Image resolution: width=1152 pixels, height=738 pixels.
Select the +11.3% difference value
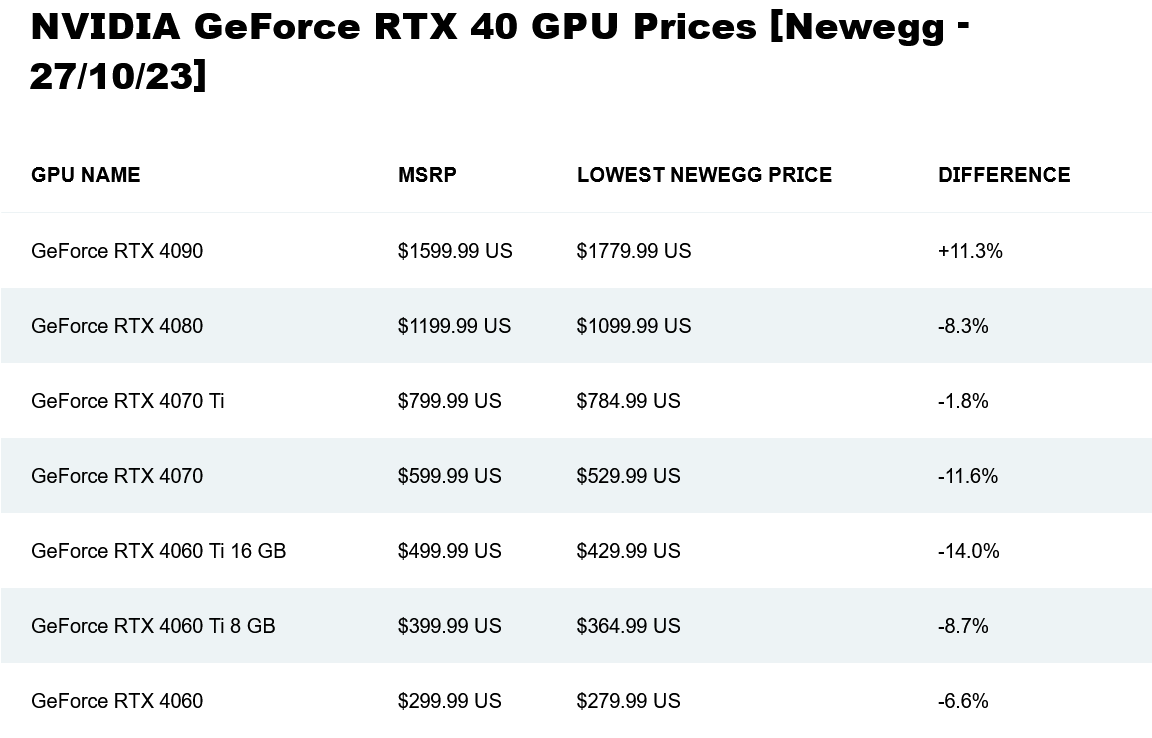[x=970, y=251]
